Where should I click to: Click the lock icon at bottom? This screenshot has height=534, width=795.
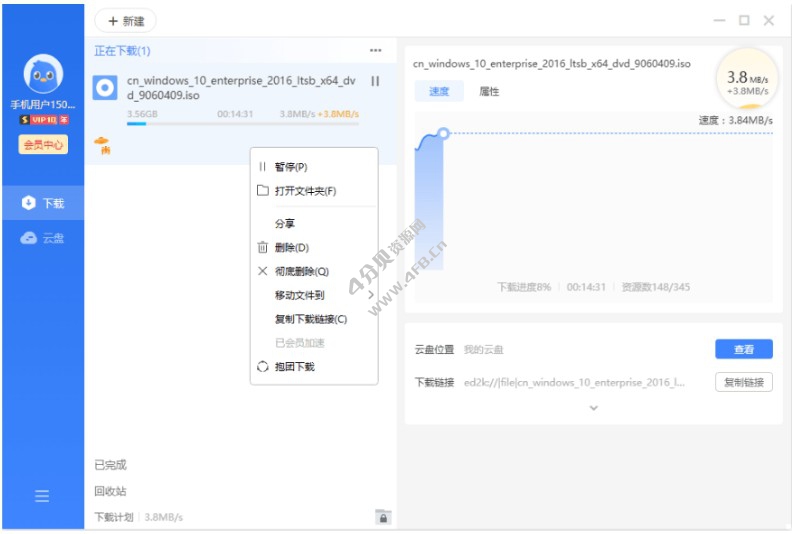[x=383, y=517]
